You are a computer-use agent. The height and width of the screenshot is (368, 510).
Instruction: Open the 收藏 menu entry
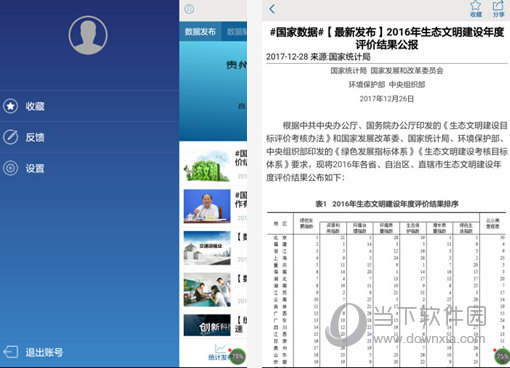pos(89,106)
